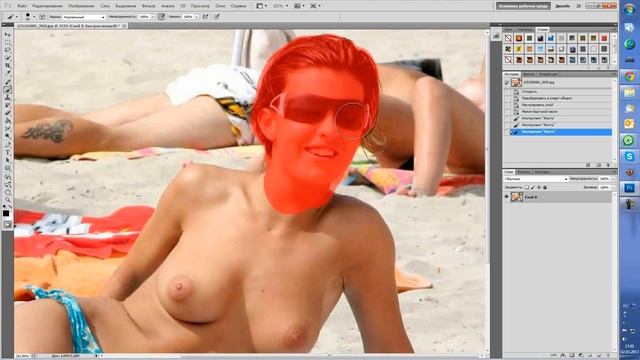Toggle tablet pressure for opacity

coord(162,17)
